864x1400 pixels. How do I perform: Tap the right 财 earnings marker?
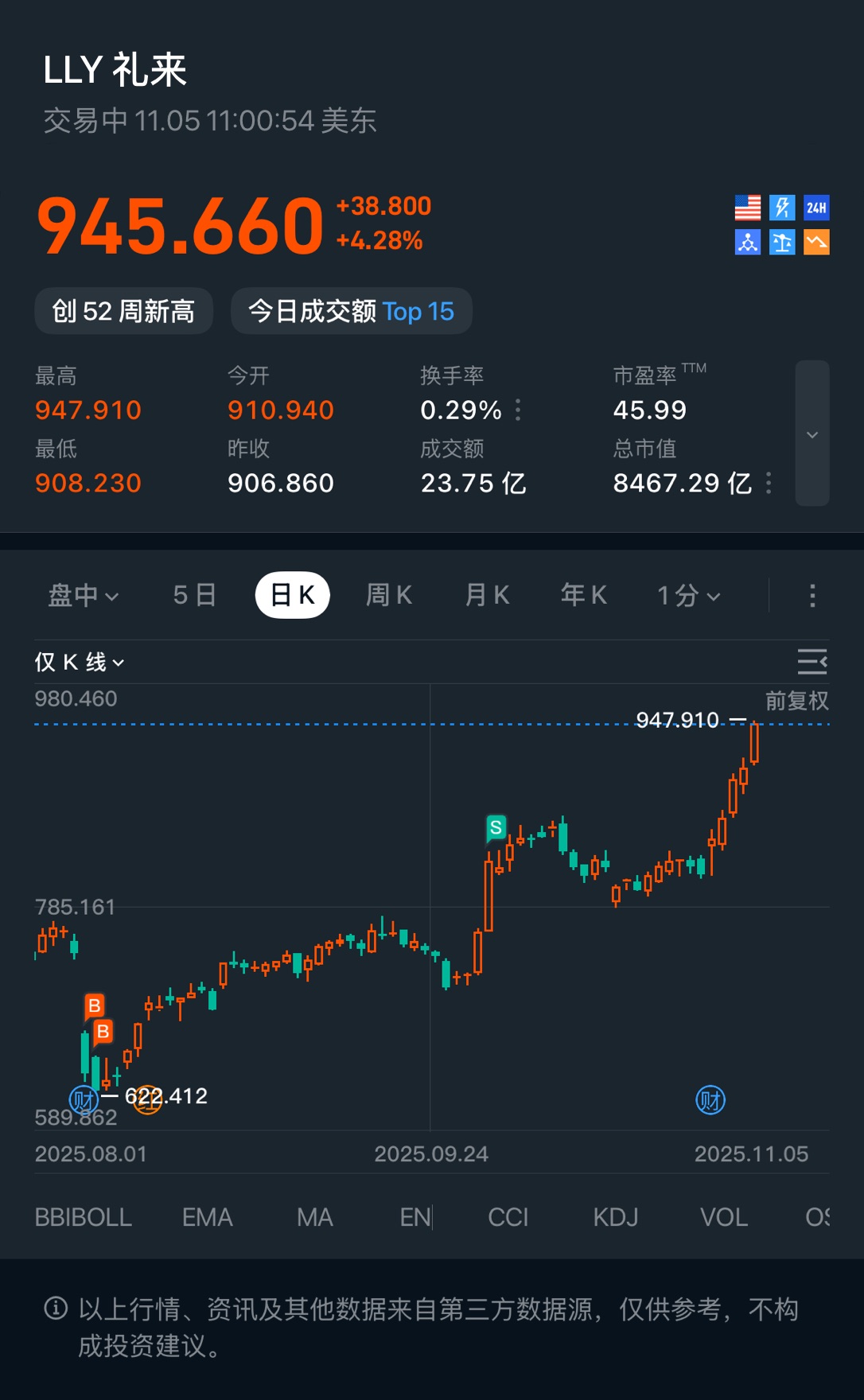coord(710,1100)
